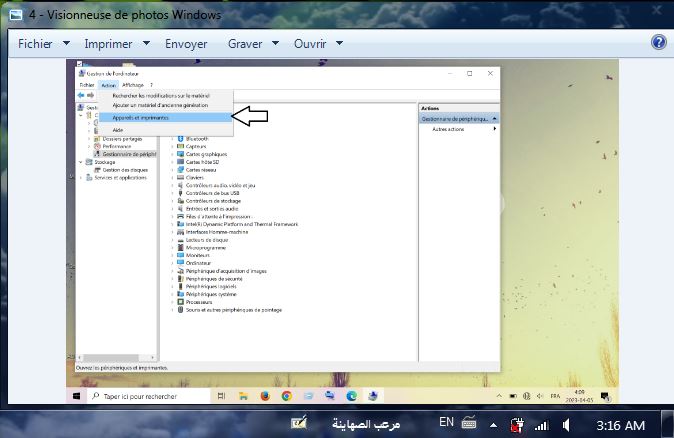Click the blue help question mark icon
This screenshot has width=674, height=438.
(x=659, y=42)
